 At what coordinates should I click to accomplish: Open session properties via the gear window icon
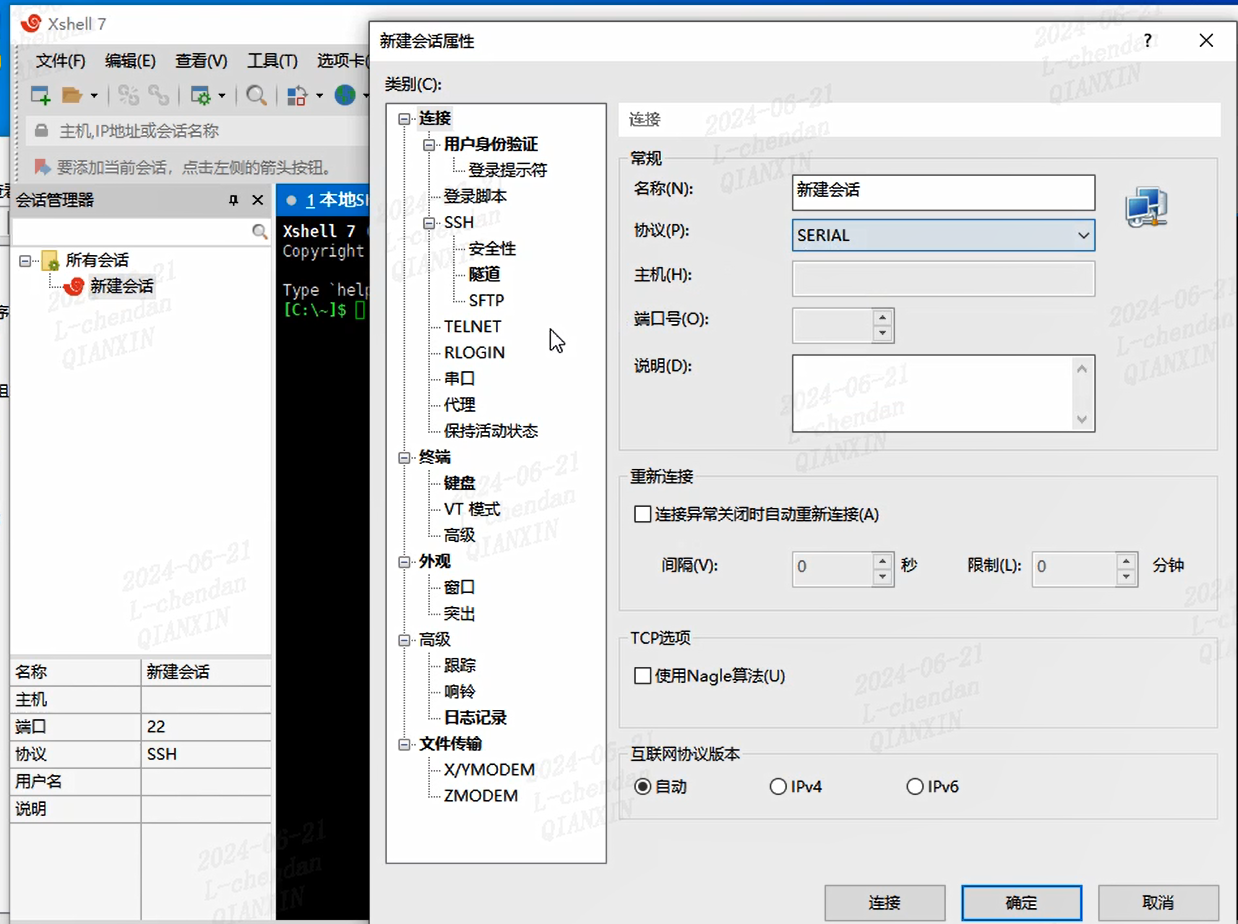pos(200,95)
